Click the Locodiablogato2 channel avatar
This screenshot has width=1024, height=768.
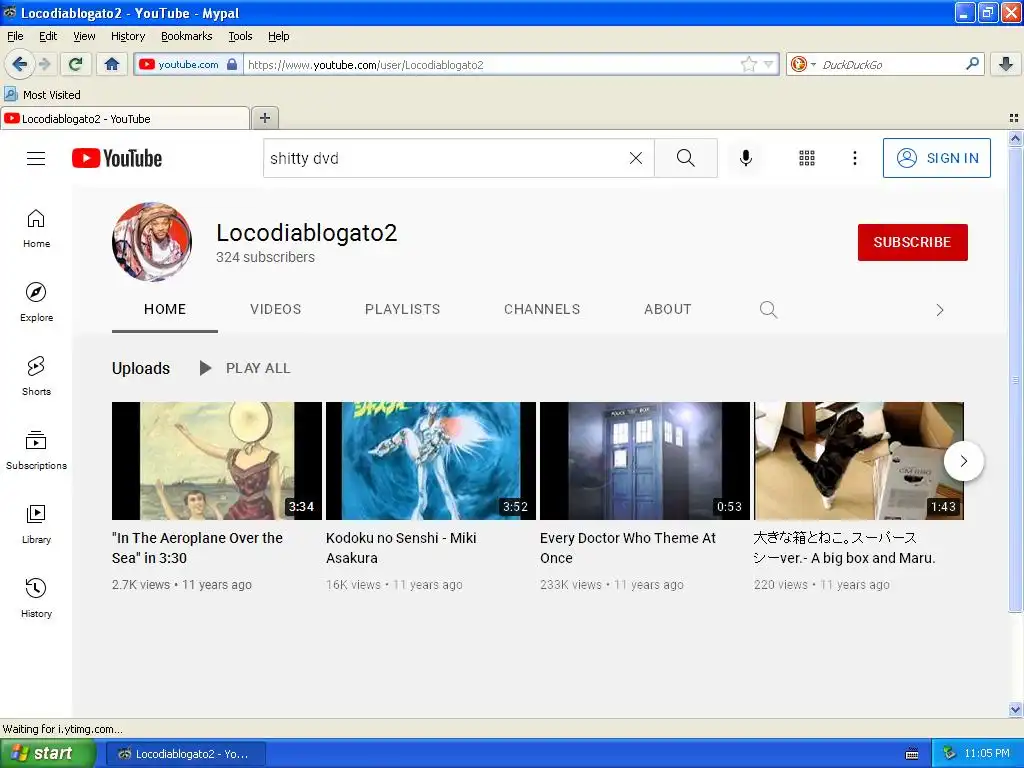[152, 242]
